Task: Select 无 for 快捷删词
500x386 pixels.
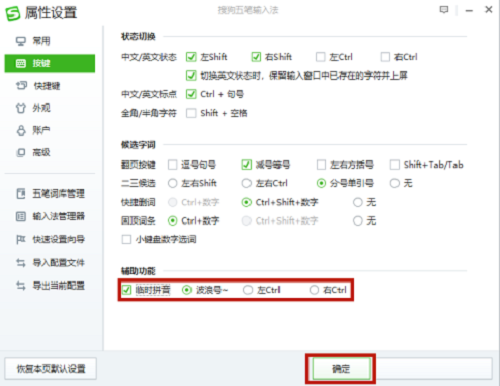Action: point(358,202)
